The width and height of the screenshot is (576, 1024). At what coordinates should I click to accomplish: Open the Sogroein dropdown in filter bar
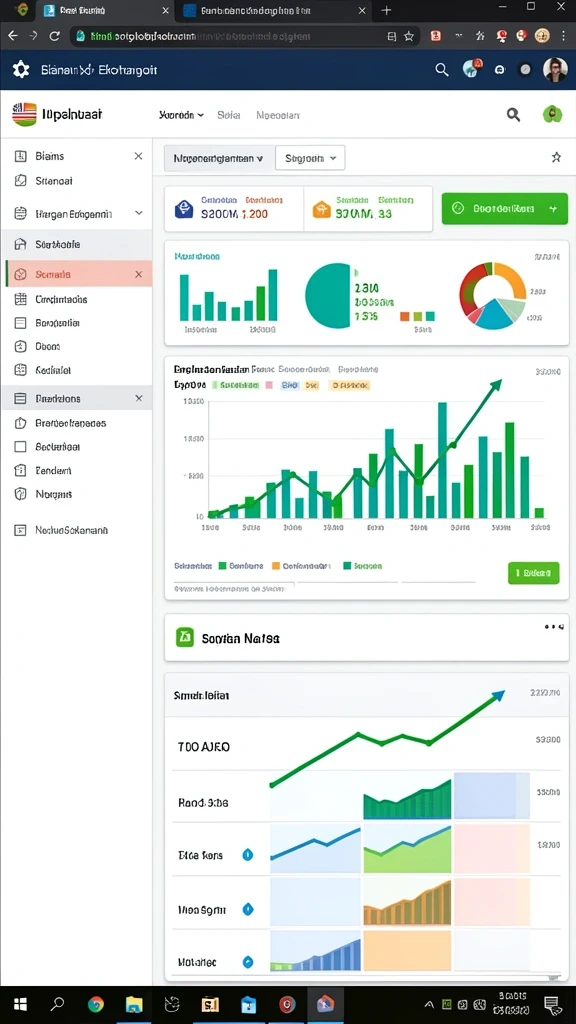310,158
